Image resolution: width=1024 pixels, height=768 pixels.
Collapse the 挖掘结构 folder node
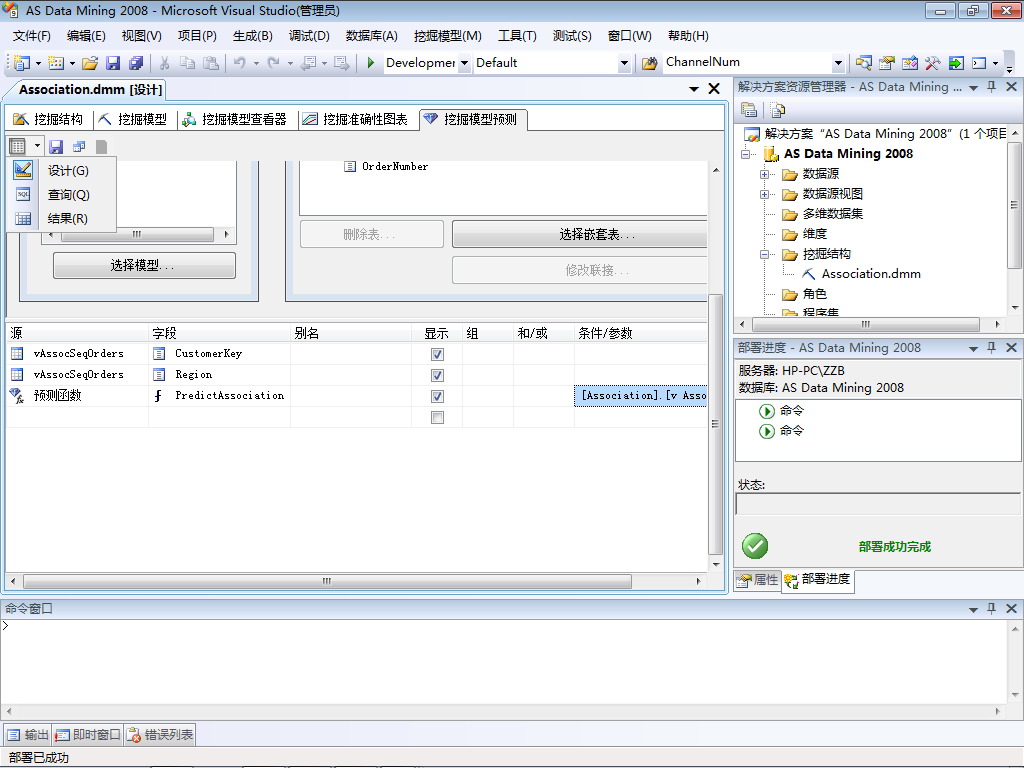tap(764, 255)
